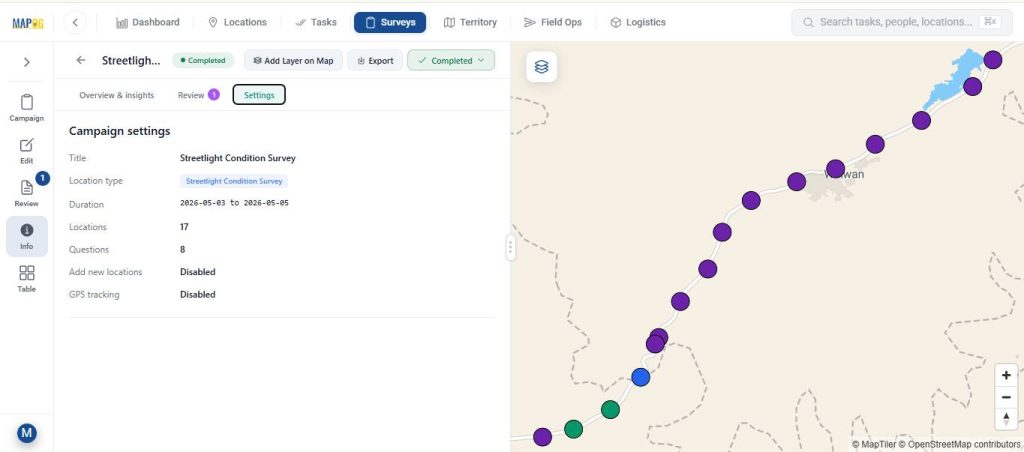Switch to the Review tab
Image resolution: width=1024 pixels, height=452 pixels.
(198, 95)
